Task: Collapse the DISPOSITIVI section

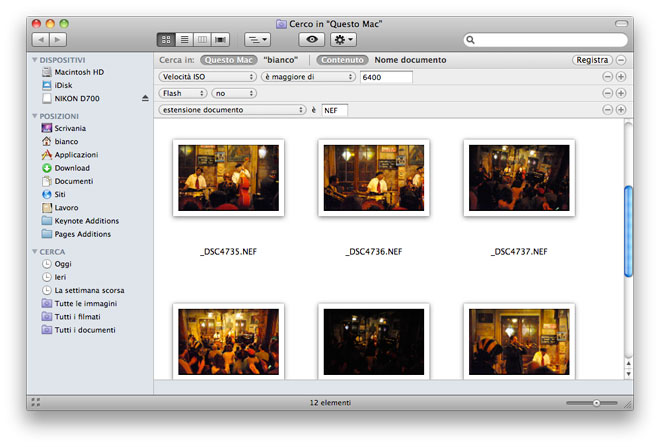Action: point(35,60)
